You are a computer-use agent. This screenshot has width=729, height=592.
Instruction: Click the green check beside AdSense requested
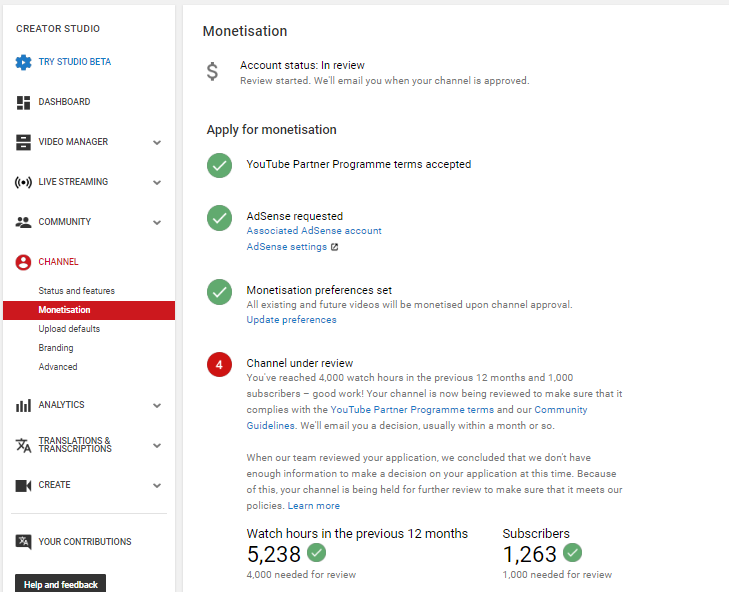219,218
